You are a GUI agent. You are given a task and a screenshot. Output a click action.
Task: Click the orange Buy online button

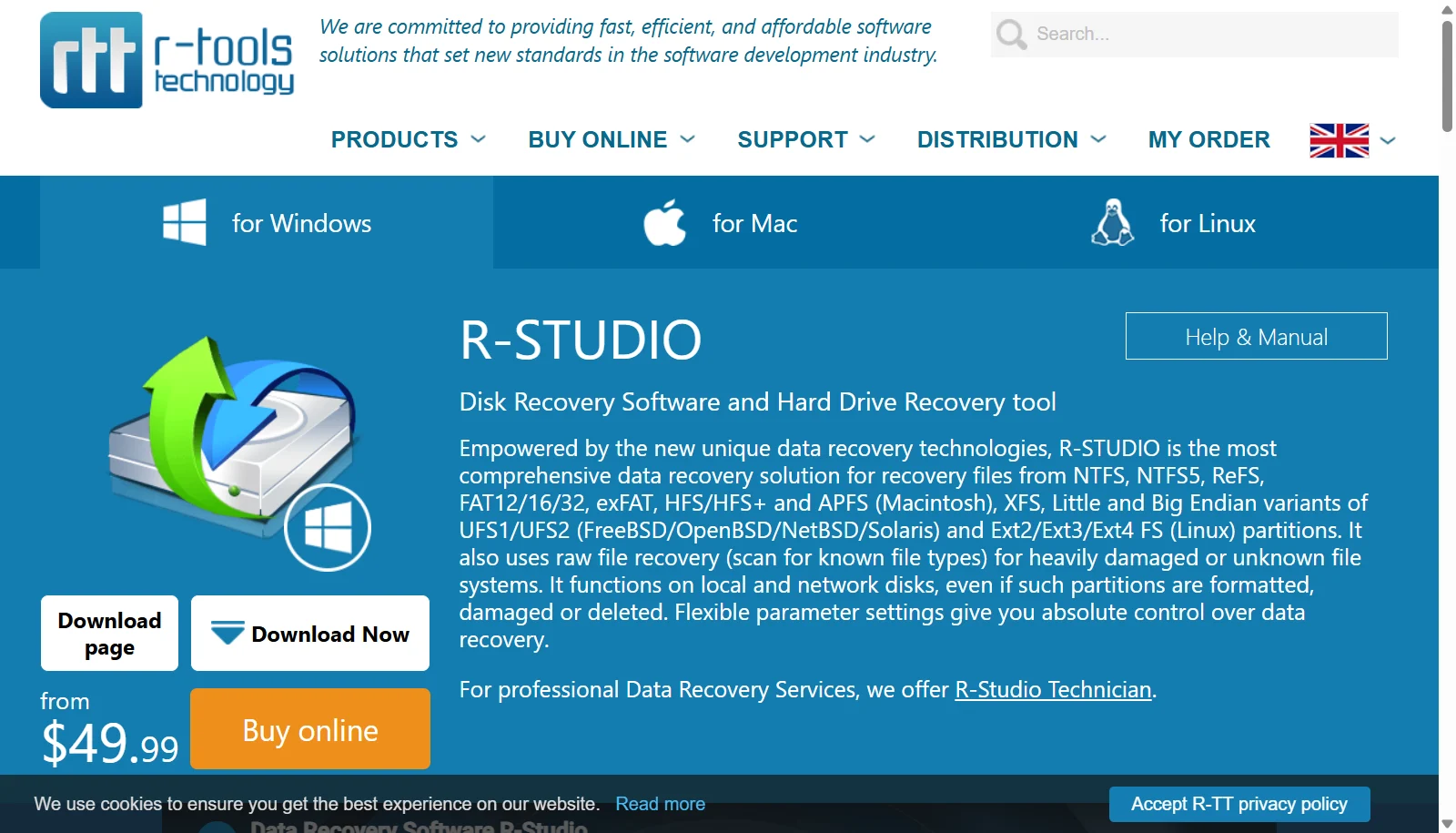coord(310,728)
